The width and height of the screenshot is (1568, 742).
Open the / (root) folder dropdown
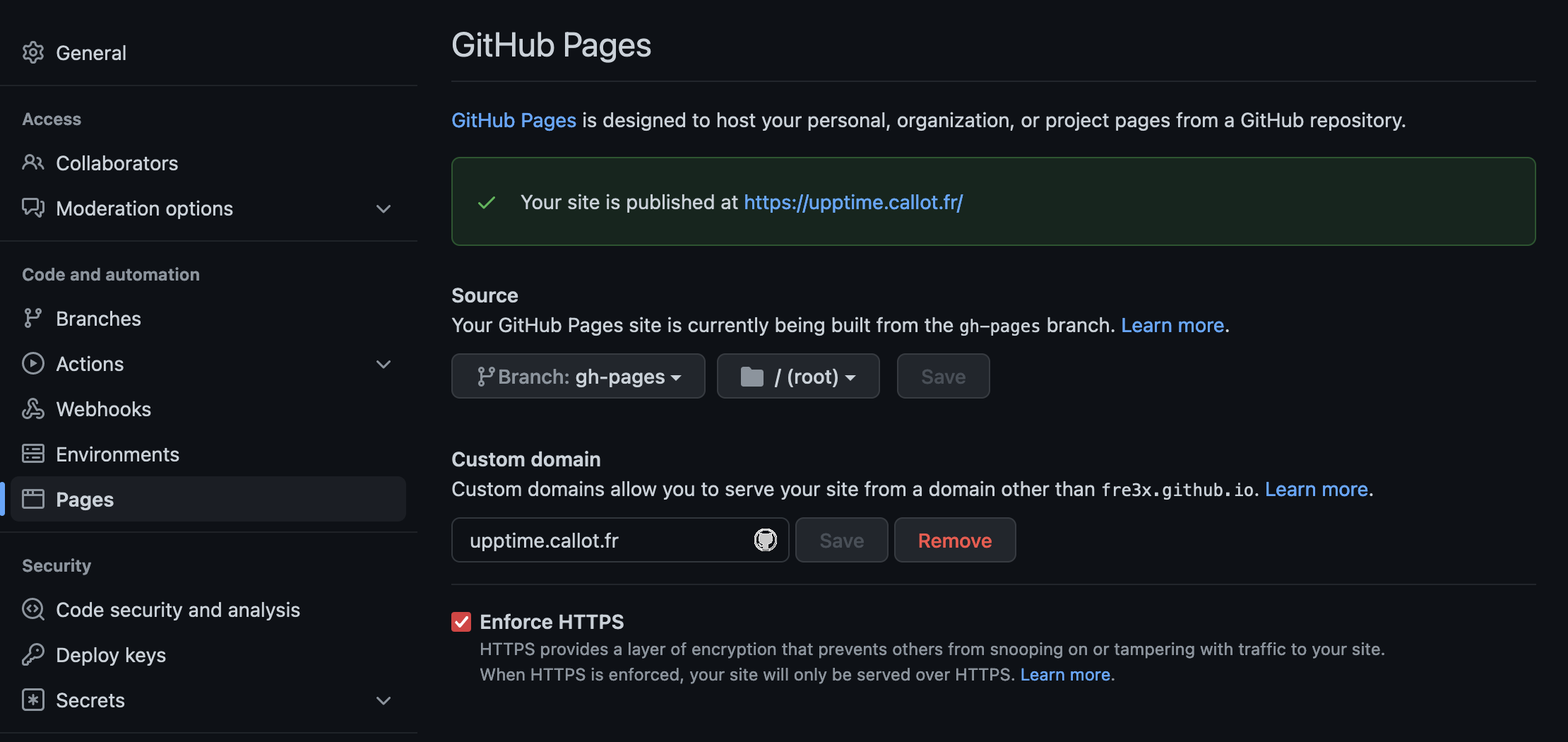pyautogui.click(x=797, y=377)
